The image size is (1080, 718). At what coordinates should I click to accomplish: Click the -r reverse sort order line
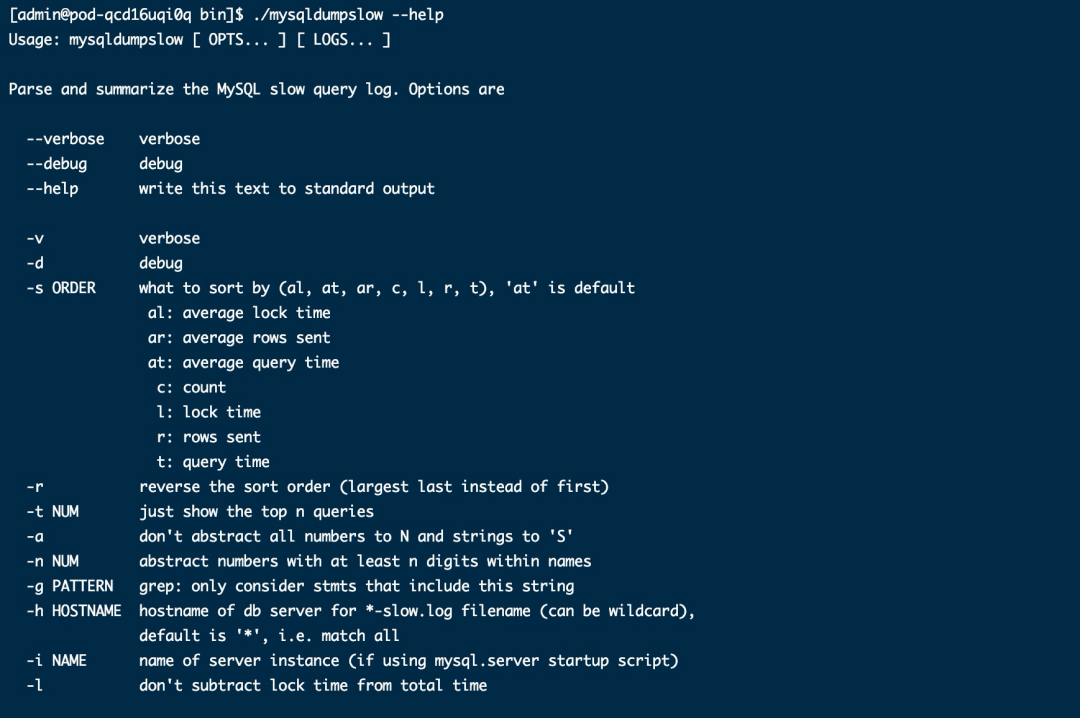[x=318, y=486]
